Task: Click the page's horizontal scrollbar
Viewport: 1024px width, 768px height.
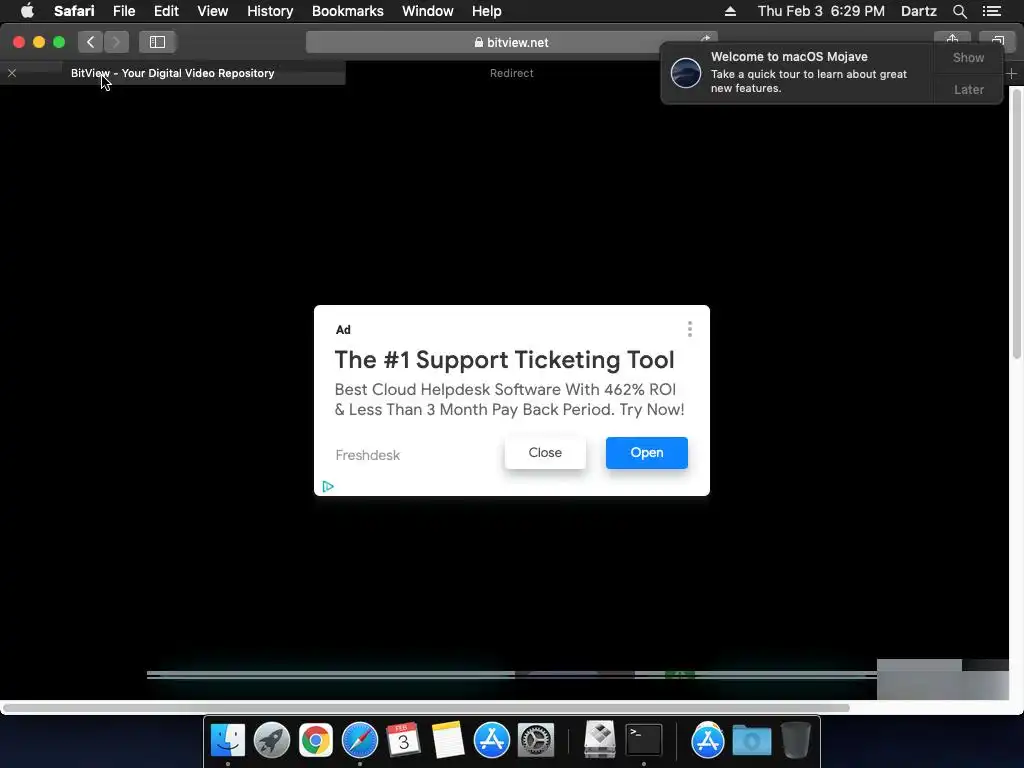Action: pos(426,708)
